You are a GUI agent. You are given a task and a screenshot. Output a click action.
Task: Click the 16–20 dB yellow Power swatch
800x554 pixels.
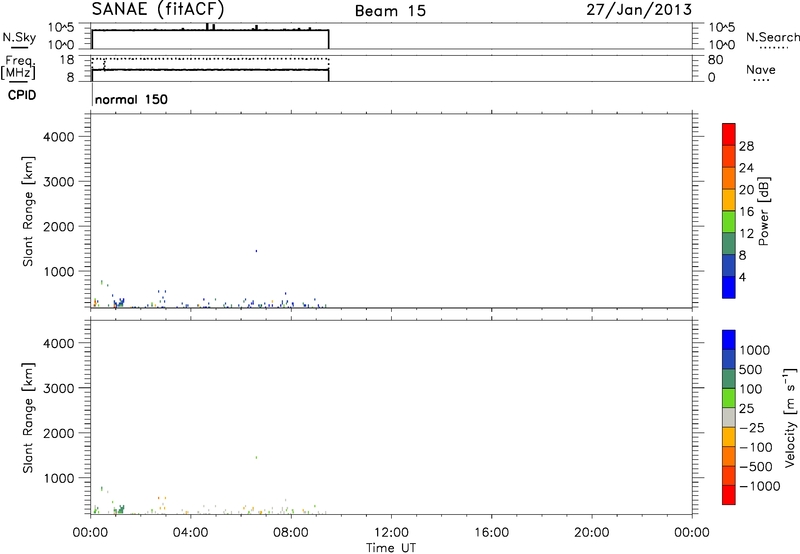pos(729,200)
